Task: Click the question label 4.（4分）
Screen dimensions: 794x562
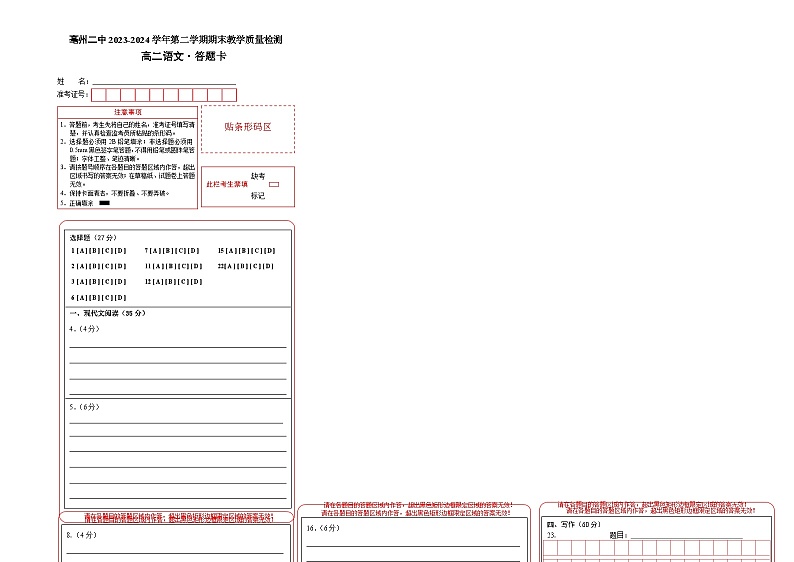Action: tap(84, 329)
